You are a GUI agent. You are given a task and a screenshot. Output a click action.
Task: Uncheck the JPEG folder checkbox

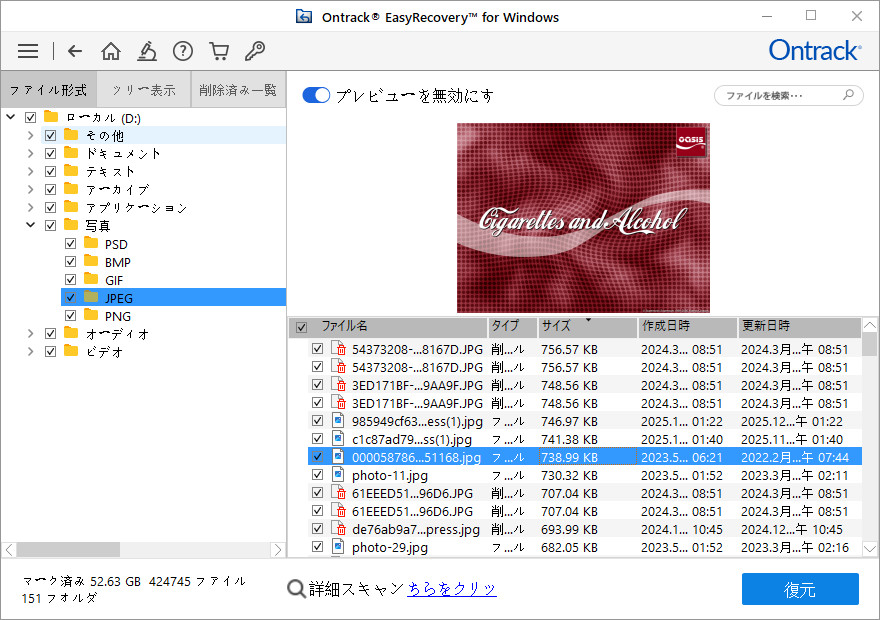click(70, 297)
